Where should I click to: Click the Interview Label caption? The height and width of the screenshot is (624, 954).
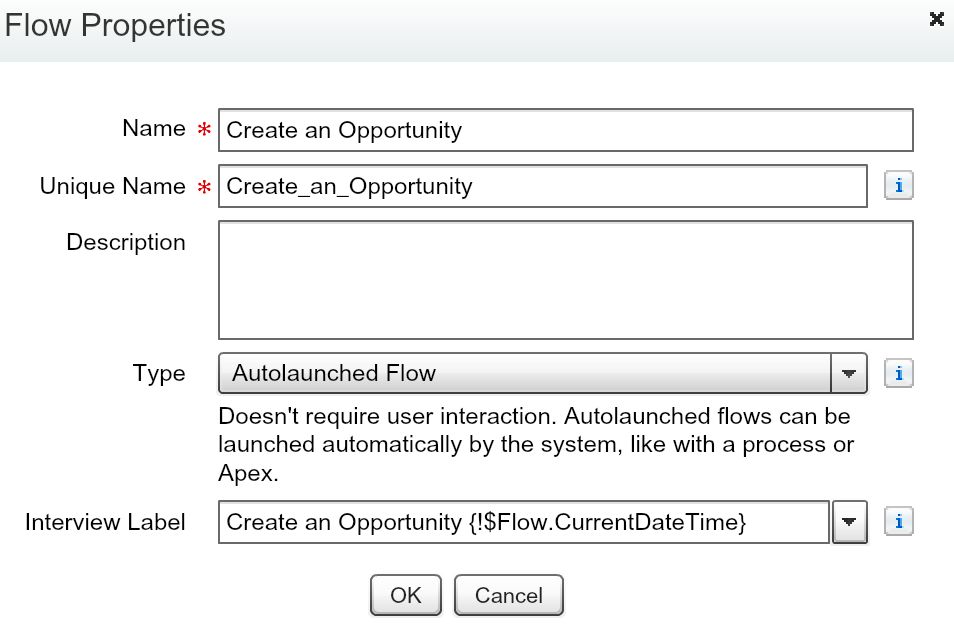tap(105, 522)
